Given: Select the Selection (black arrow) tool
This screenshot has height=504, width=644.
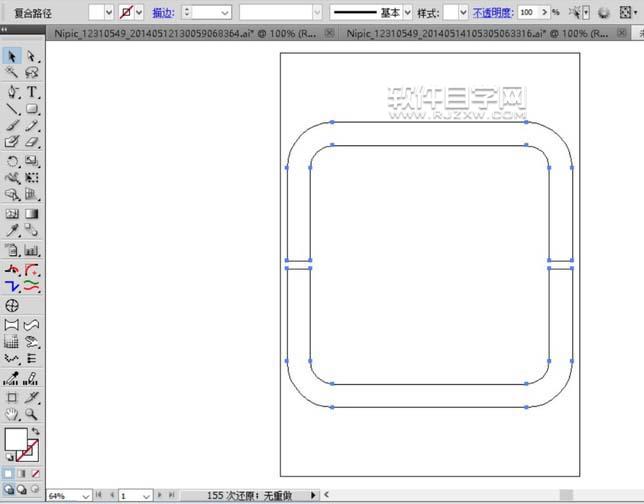Looking at the screenshot, I should point(12,56).
